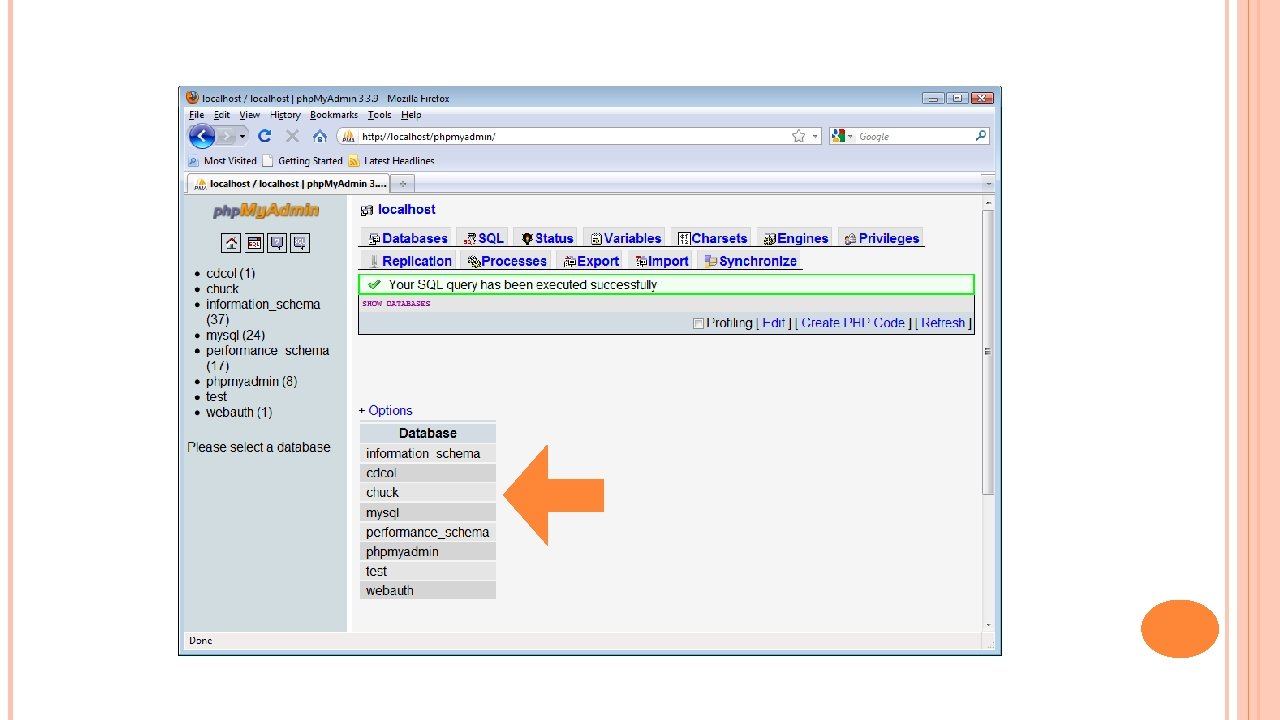The height and width of the screenshot is (720, 1280).
Task: Open the SQL query window icon
Action: click(254, 242)
